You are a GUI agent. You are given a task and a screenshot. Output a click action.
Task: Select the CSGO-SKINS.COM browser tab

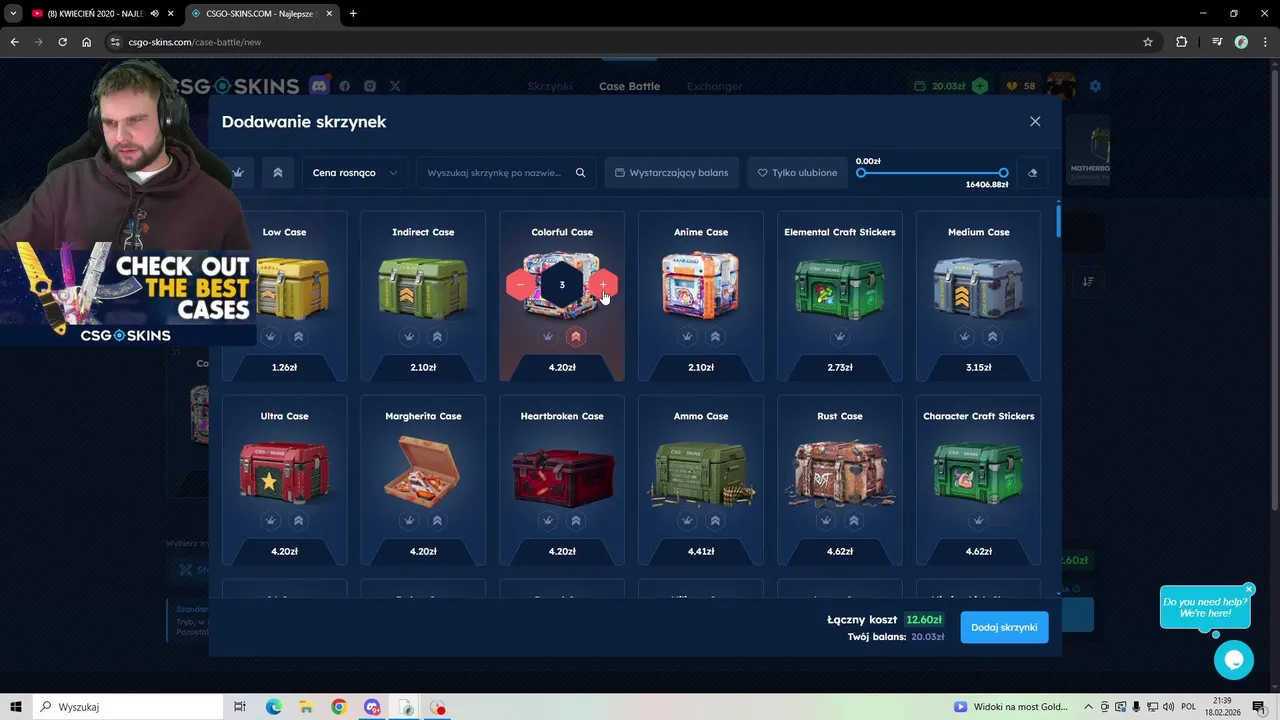[x=262, y=14]
